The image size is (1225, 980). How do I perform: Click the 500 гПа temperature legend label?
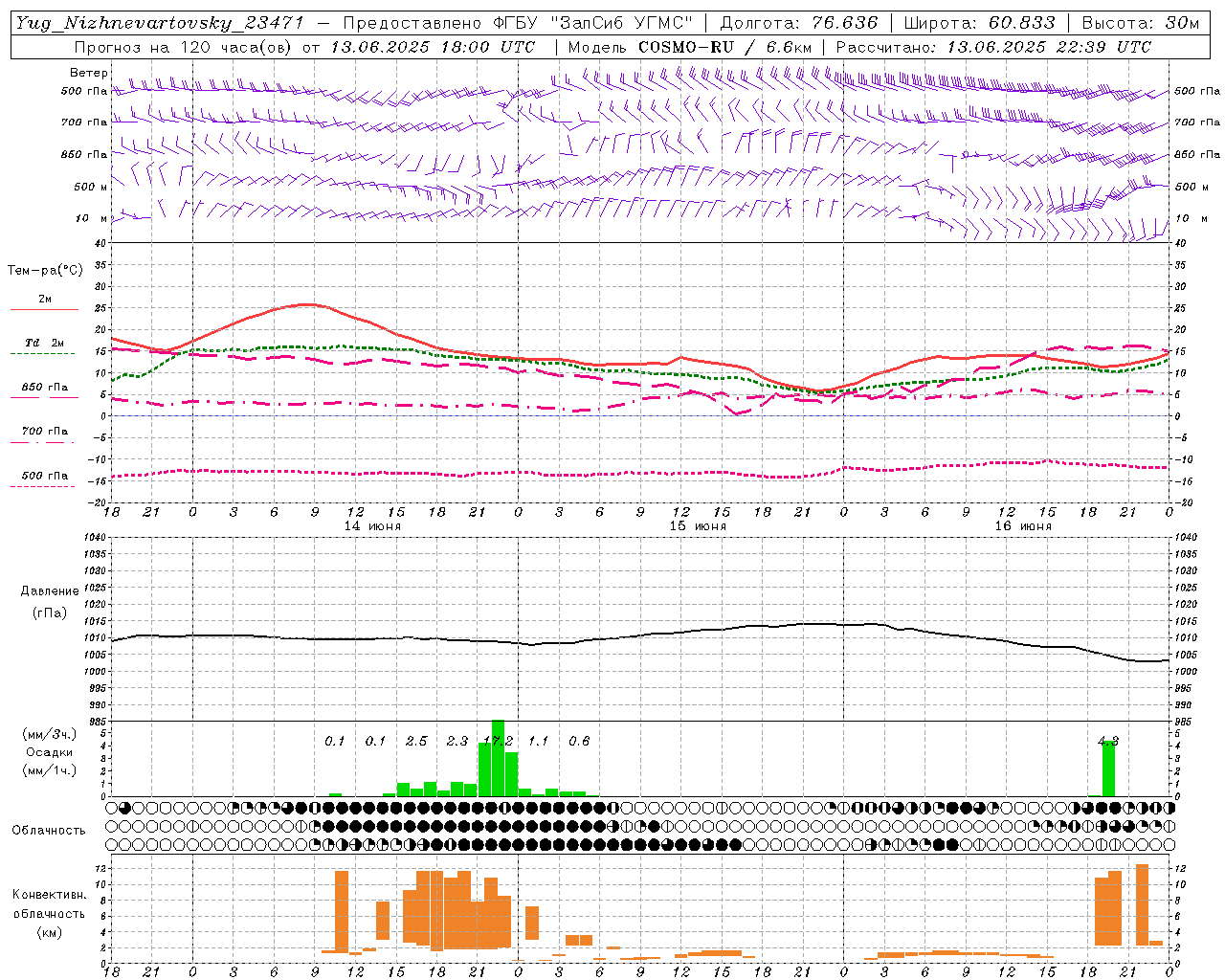tap(45, 476)
